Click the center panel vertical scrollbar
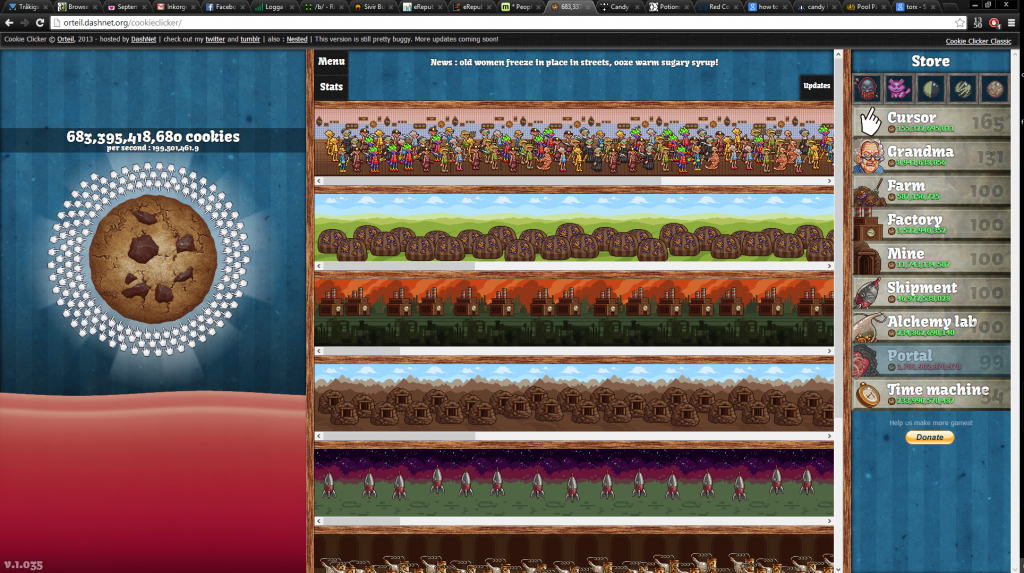 point(839,311)
